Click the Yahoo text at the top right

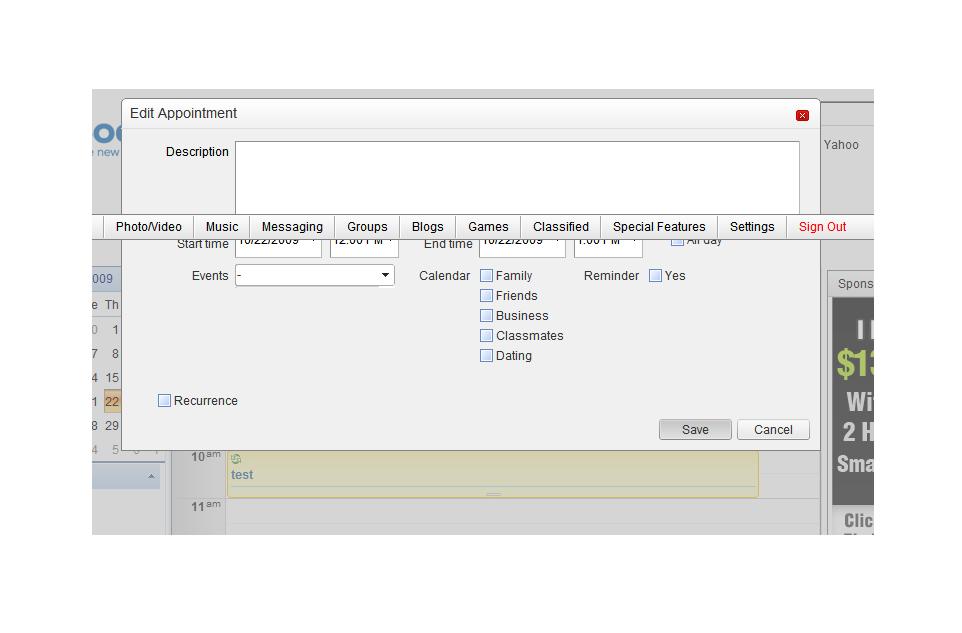(x=841, y=145)
